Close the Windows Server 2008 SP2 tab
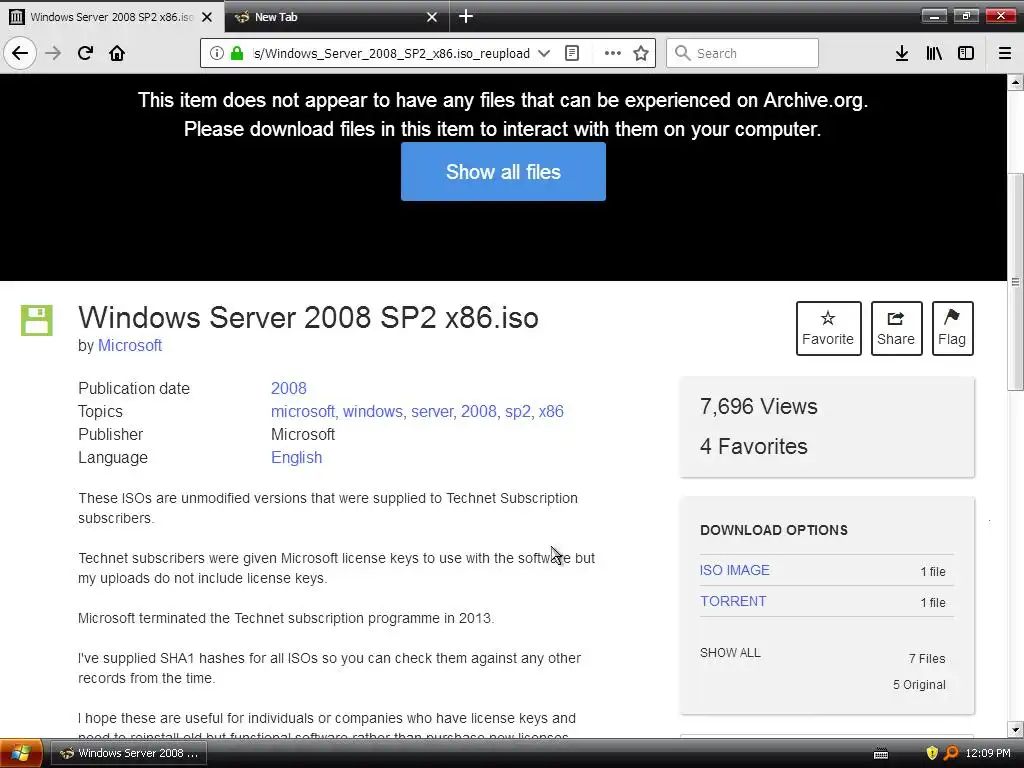 point(207,17)
